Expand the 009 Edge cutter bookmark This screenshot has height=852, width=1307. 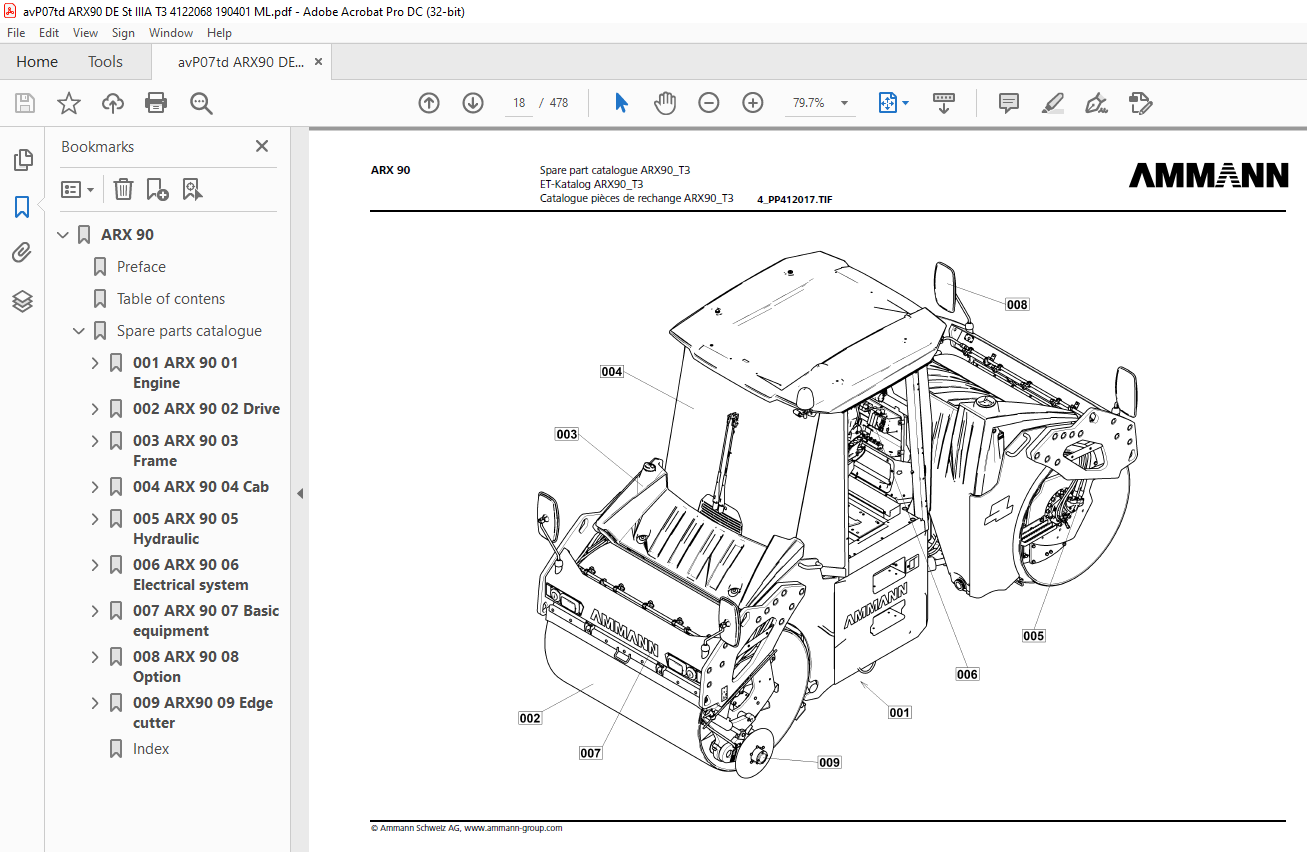coord(95,703)
